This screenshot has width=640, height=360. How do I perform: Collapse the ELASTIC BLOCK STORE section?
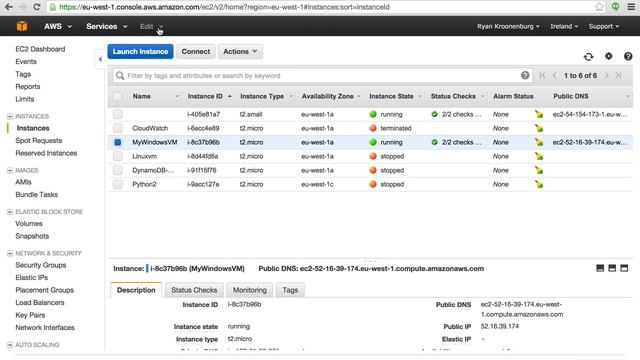(10, 211)
